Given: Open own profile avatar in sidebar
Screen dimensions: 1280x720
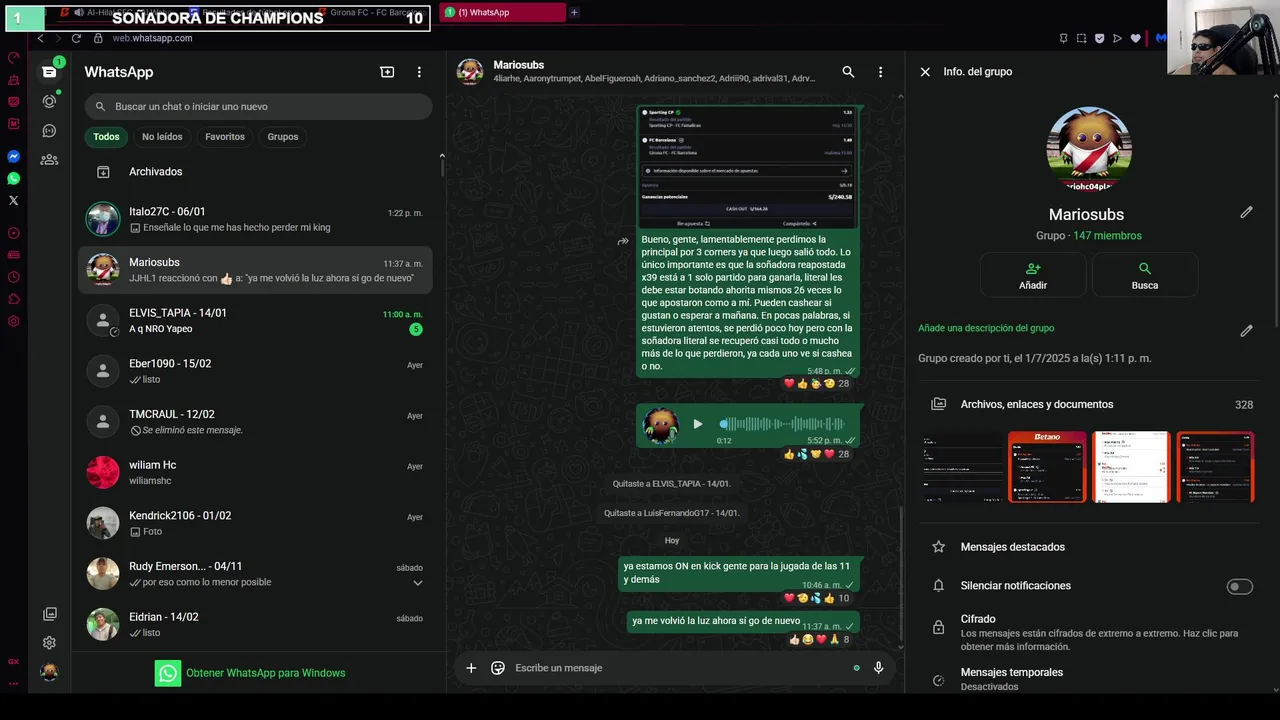Looking at the screenshot, I should pyautogui.click(x=49, y=672).
